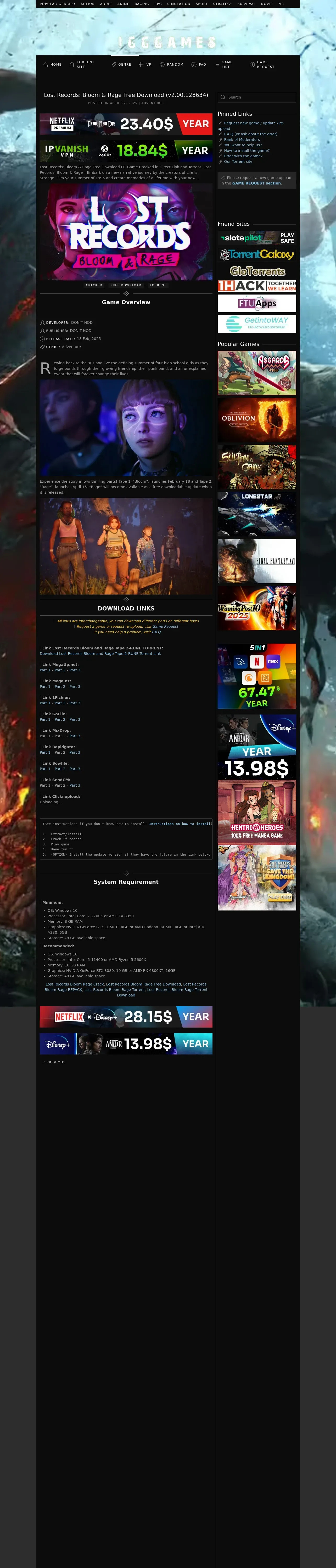The image size is (336, 1568).
Task: Click the Lost Records Bloom & Rage cover image
Action: pyautogui.click(x=126, y=231)
